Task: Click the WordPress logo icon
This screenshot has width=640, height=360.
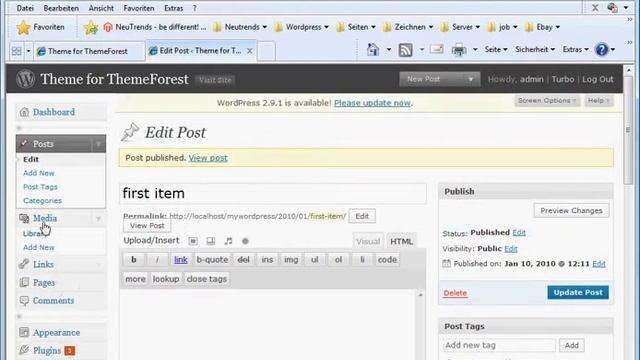Action: coord(25,79)
